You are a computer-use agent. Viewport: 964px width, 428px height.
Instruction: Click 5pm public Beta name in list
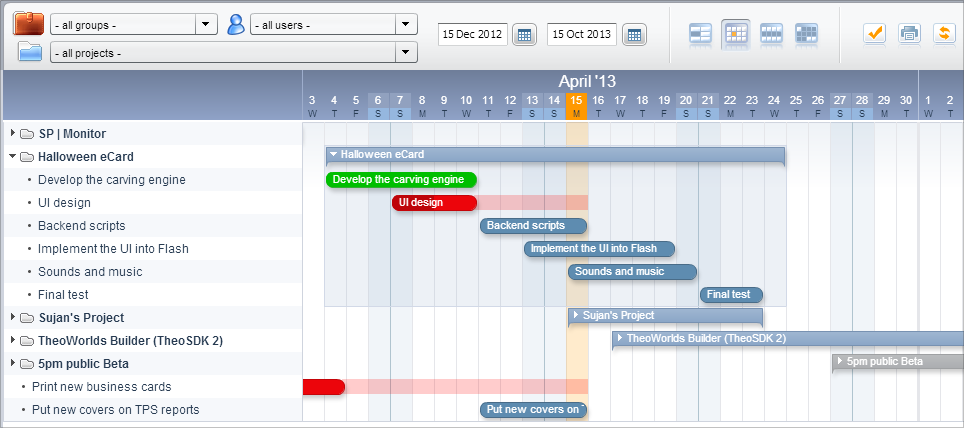(84, 364)
